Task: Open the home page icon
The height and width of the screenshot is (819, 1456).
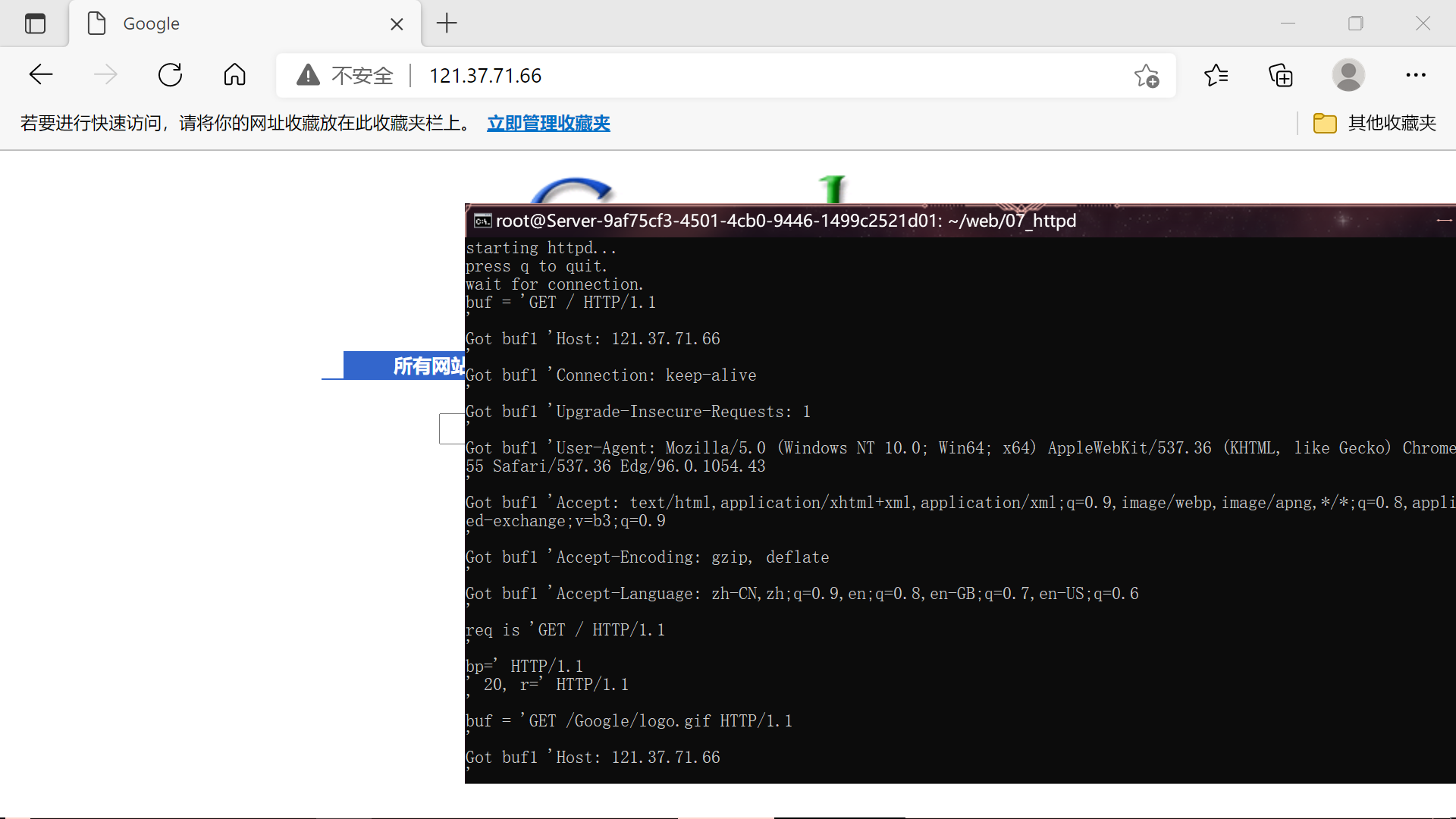Action: (234, 75)
